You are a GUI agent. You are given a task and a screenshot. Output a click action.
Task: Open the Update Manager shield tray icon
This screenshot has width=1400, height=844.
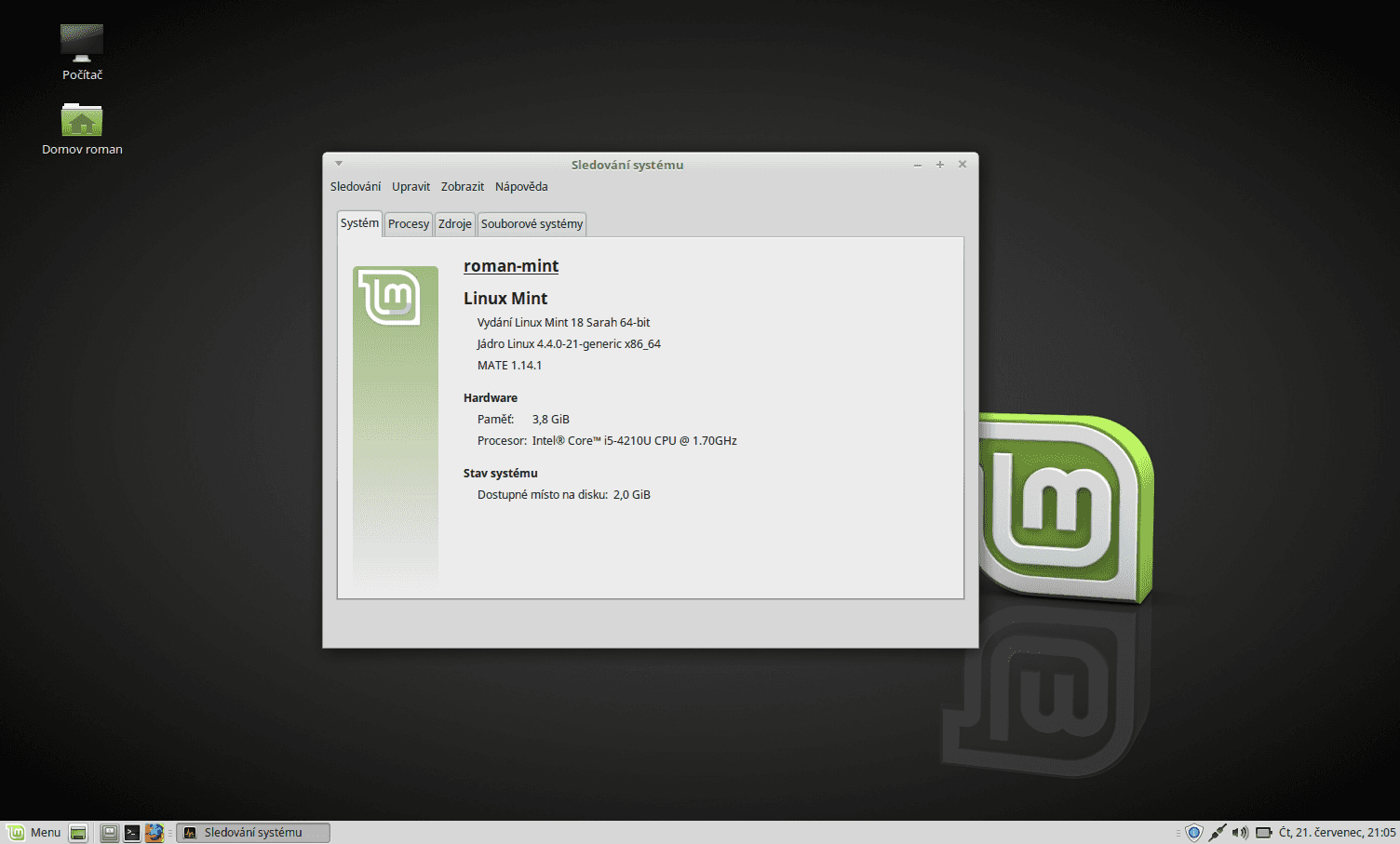point(1193,832)
